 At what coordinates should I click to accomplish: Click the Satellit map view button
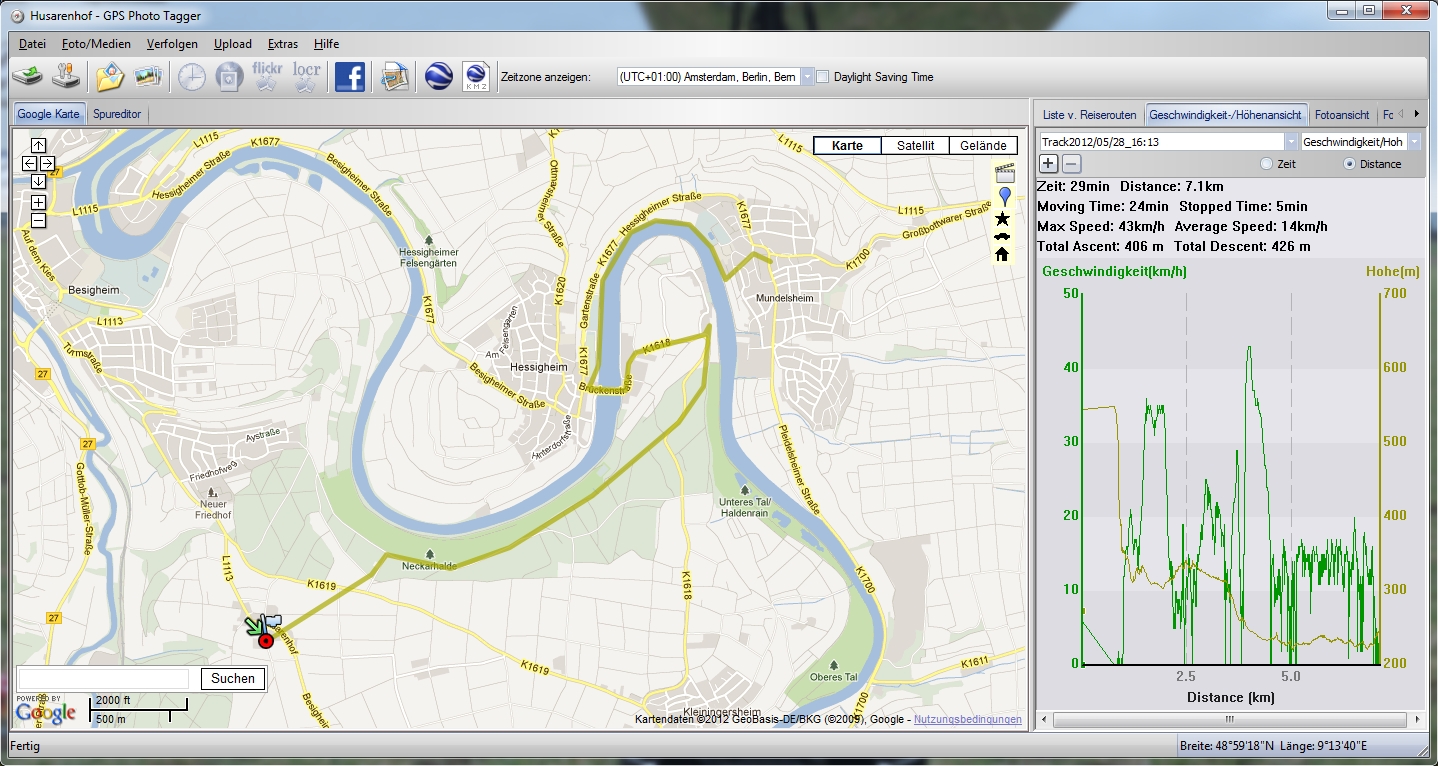click(x=915, y=146)
